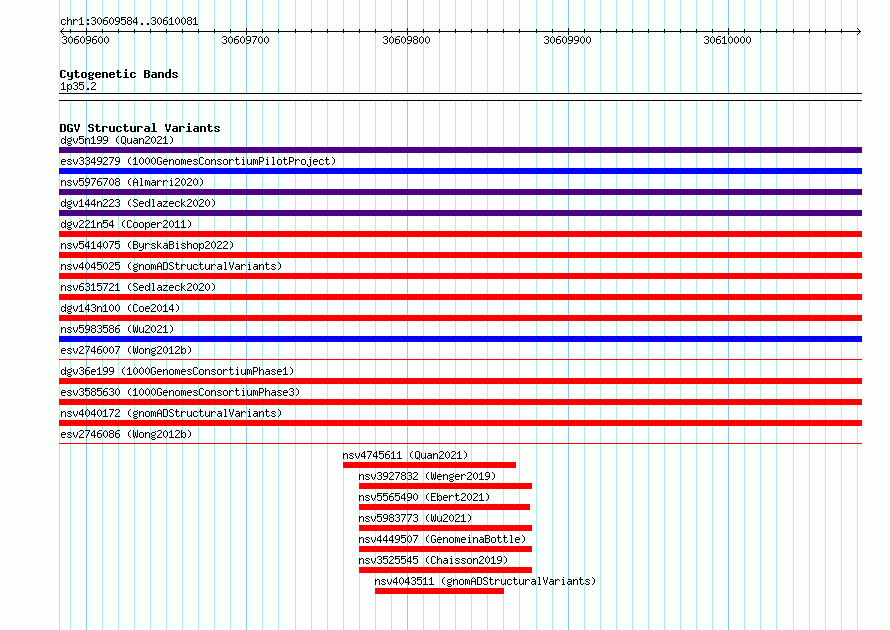890x630 pixels.
Task: Select nsv4040172 (gnomADStructuralVariants) label
Action: pyautogui.click(x=171, y=413)
